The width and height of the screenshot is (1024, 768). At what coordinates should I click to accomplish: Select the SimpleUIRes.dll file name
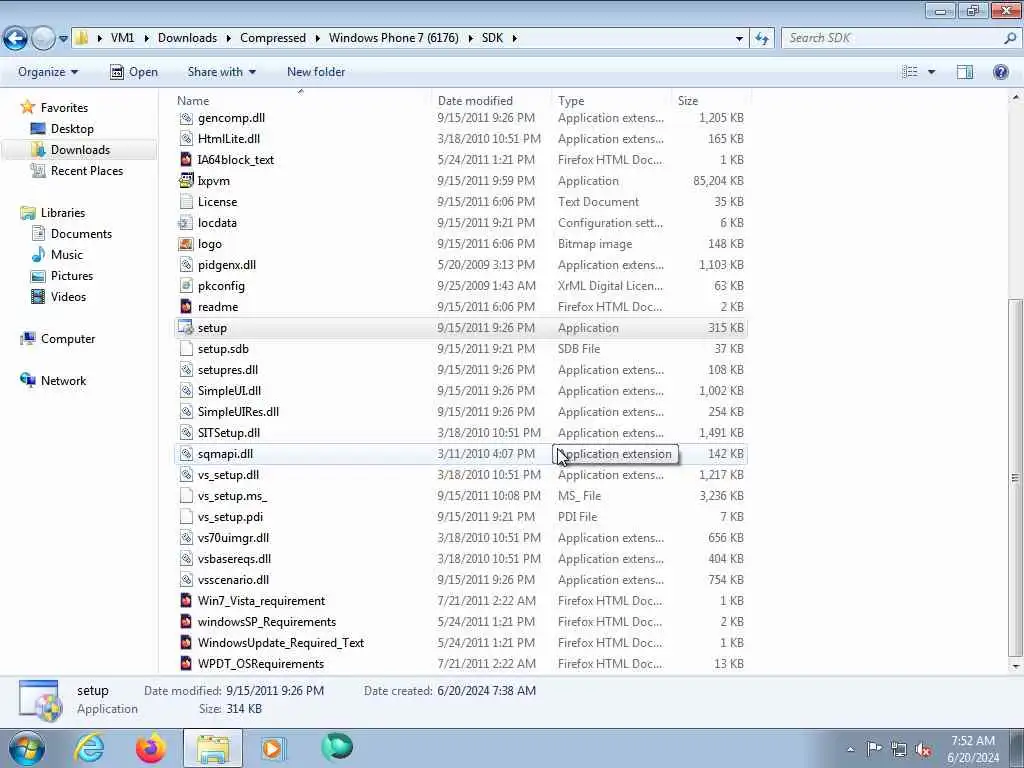238,412
